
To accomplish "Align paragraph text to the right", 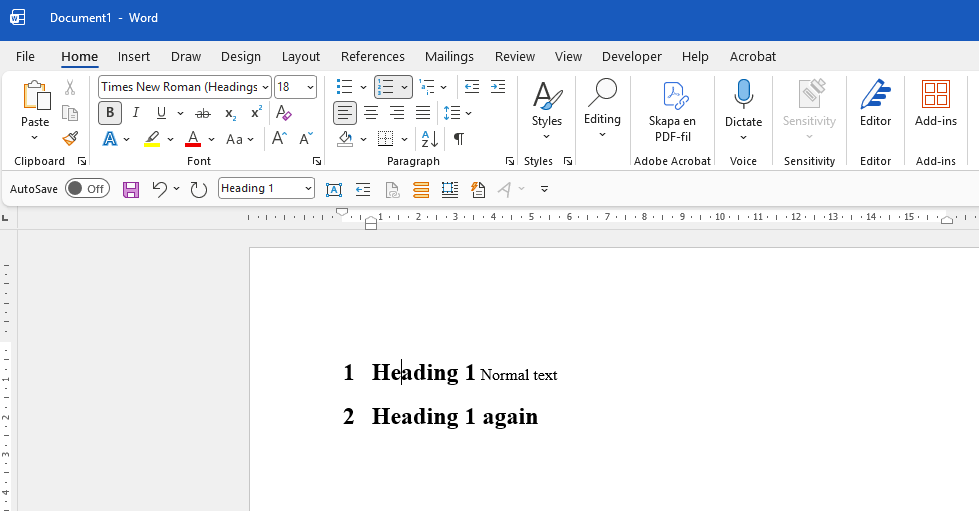I will coord(397,113).
